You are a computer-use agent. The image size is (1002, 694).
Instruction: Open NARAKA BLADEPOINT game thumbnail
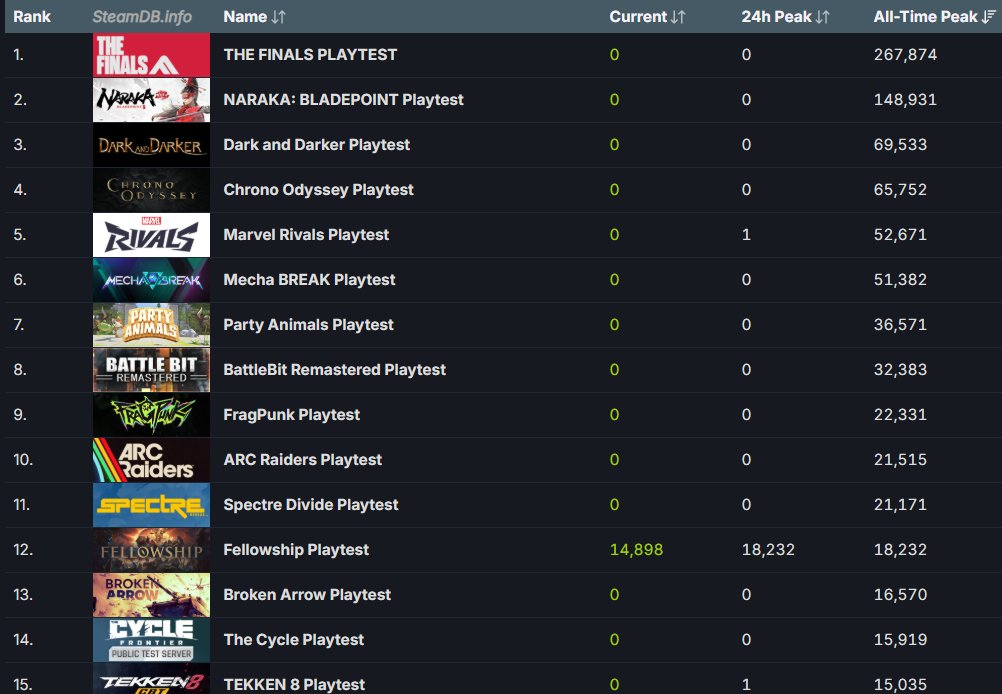click(x=151, y=100)
